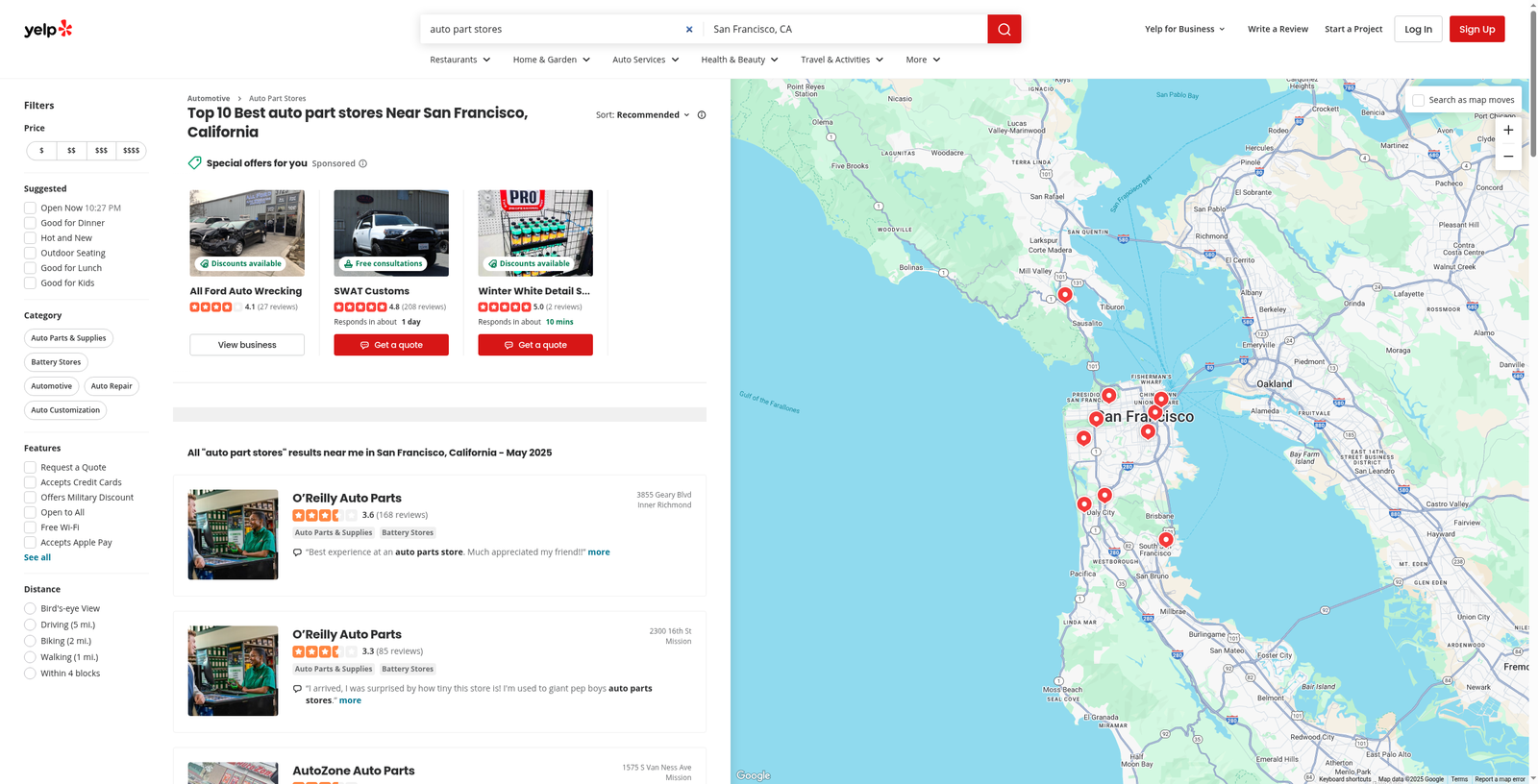The image size is (1538, 784).
Task: Open AutoZone Auto Parts listing
Action: pyautogui.click(x=354, y=771)
